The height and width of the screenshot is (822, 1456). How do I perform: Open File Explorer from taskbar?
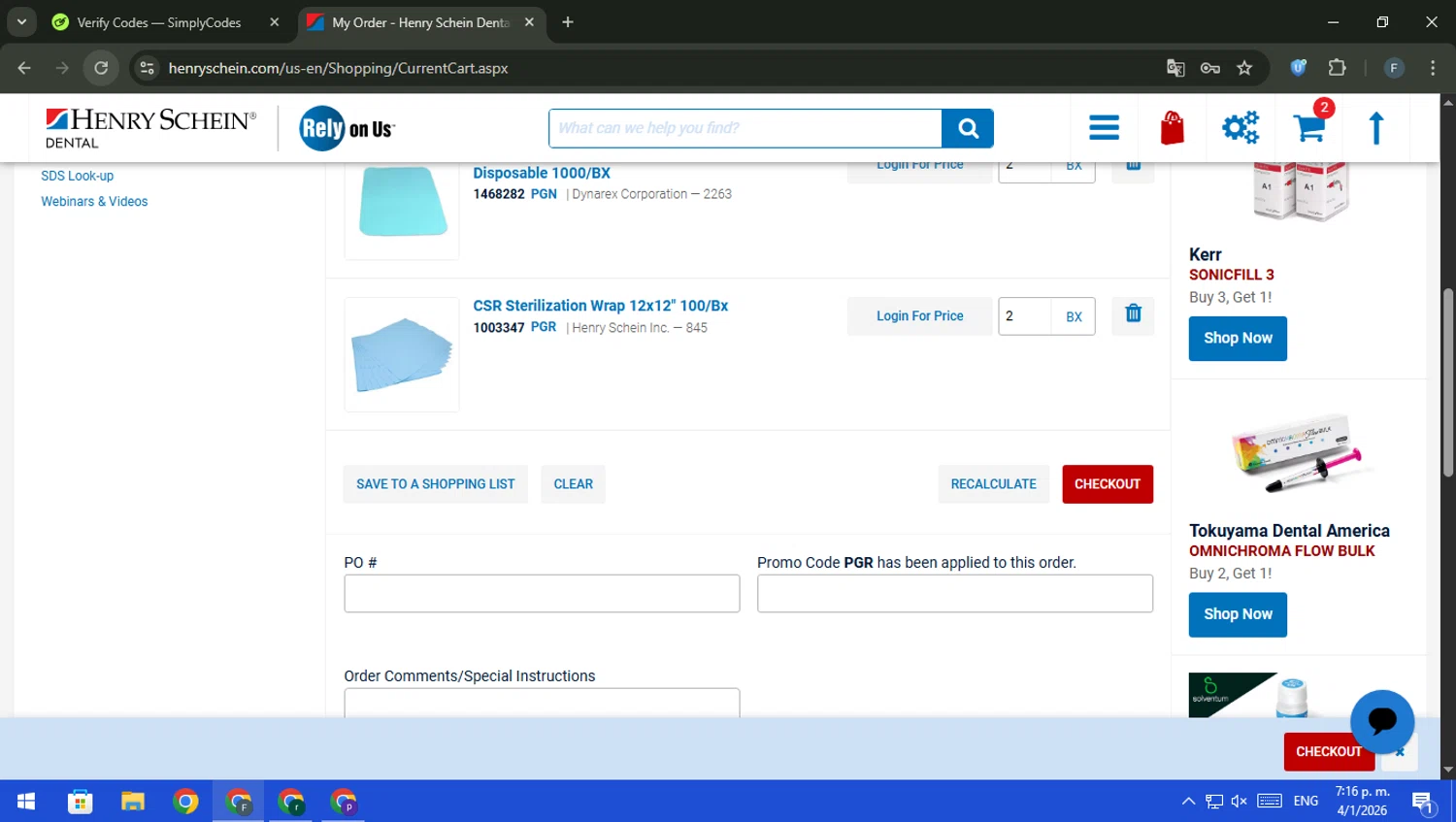click(x=133, y=801)
